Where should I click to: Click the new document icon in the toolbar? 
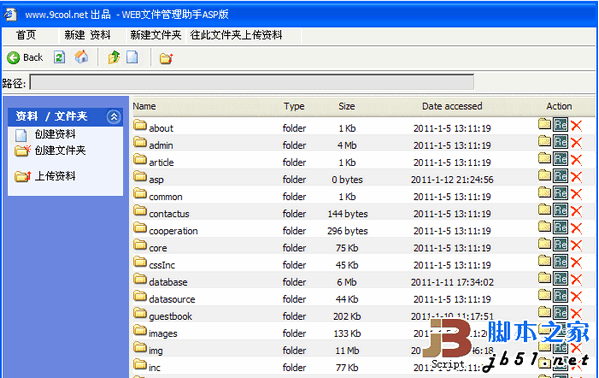(132, 57)
